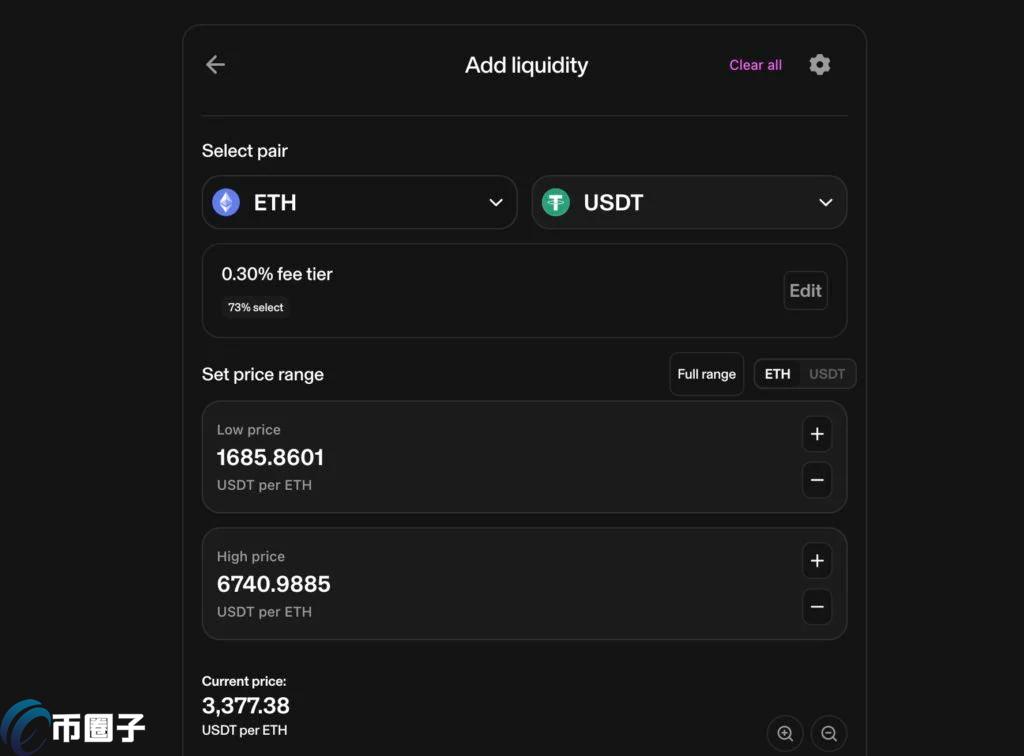Click the zoom in magnifier icon
Screen dimensions: 1024x756
tap(785, 734)
